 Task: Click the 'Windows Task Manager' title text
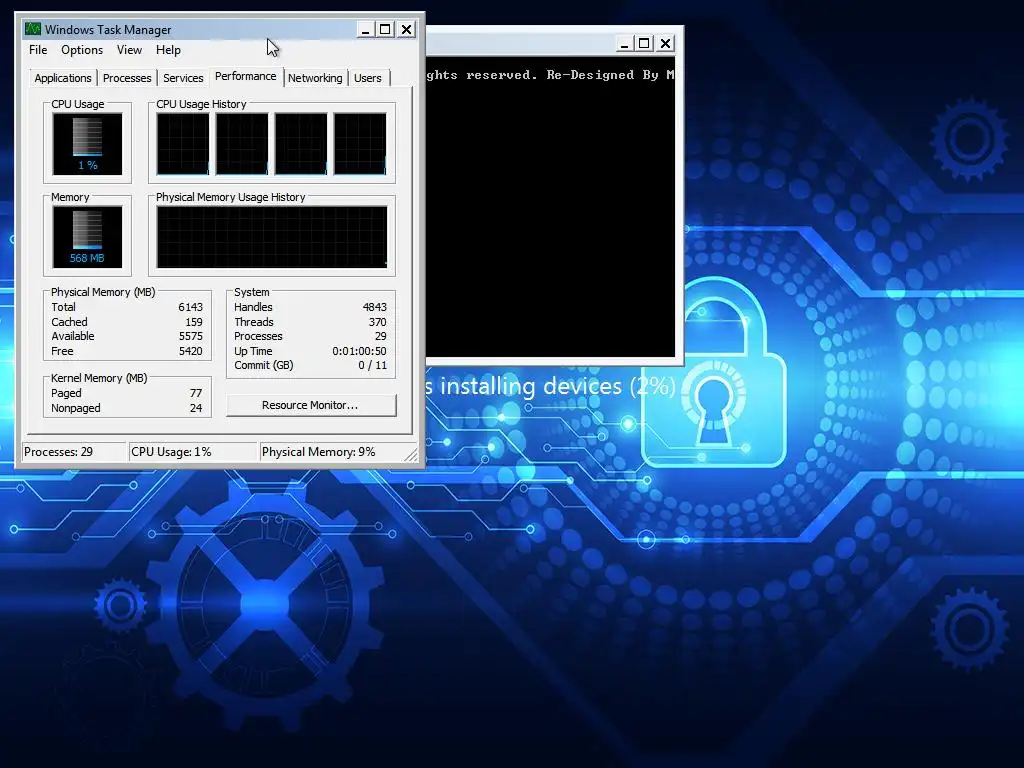[x=108, y=29]
